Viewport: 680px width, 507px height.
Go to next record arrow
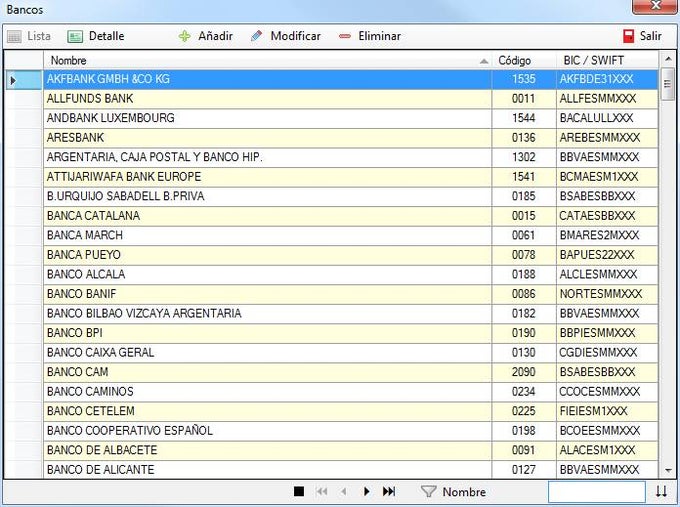tap(366, 491)
